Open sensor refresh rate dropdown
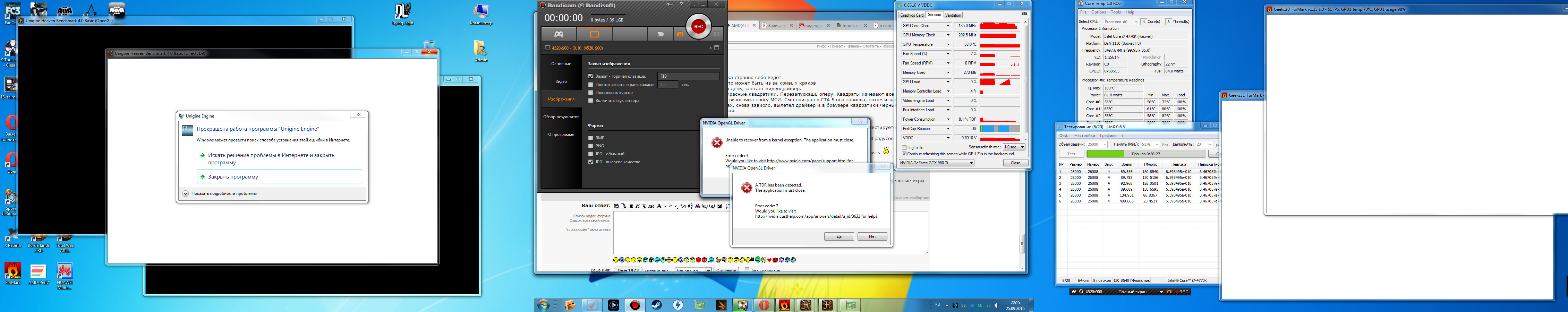Viewport: 1568px width, 312px height. click(1014, 147)
